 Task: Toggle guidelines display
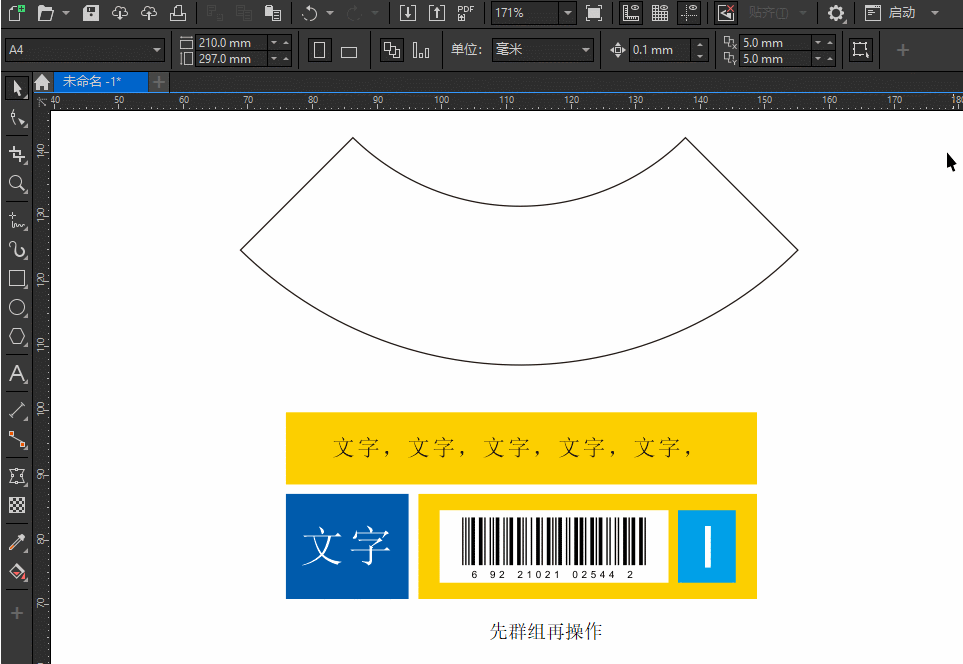(x=689, y=12)
